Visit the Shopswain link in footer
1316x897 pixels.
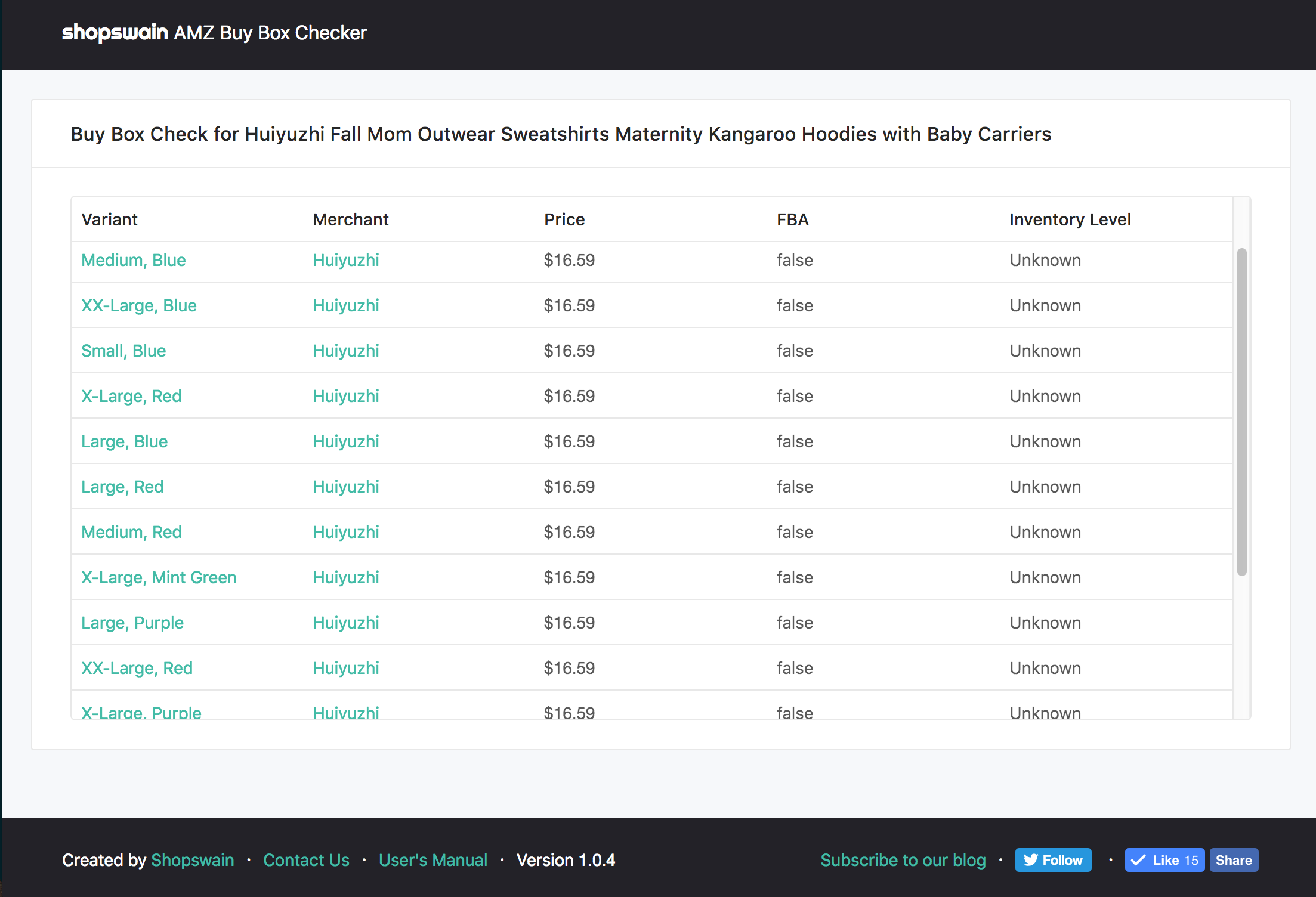click(x=193, y=860)
